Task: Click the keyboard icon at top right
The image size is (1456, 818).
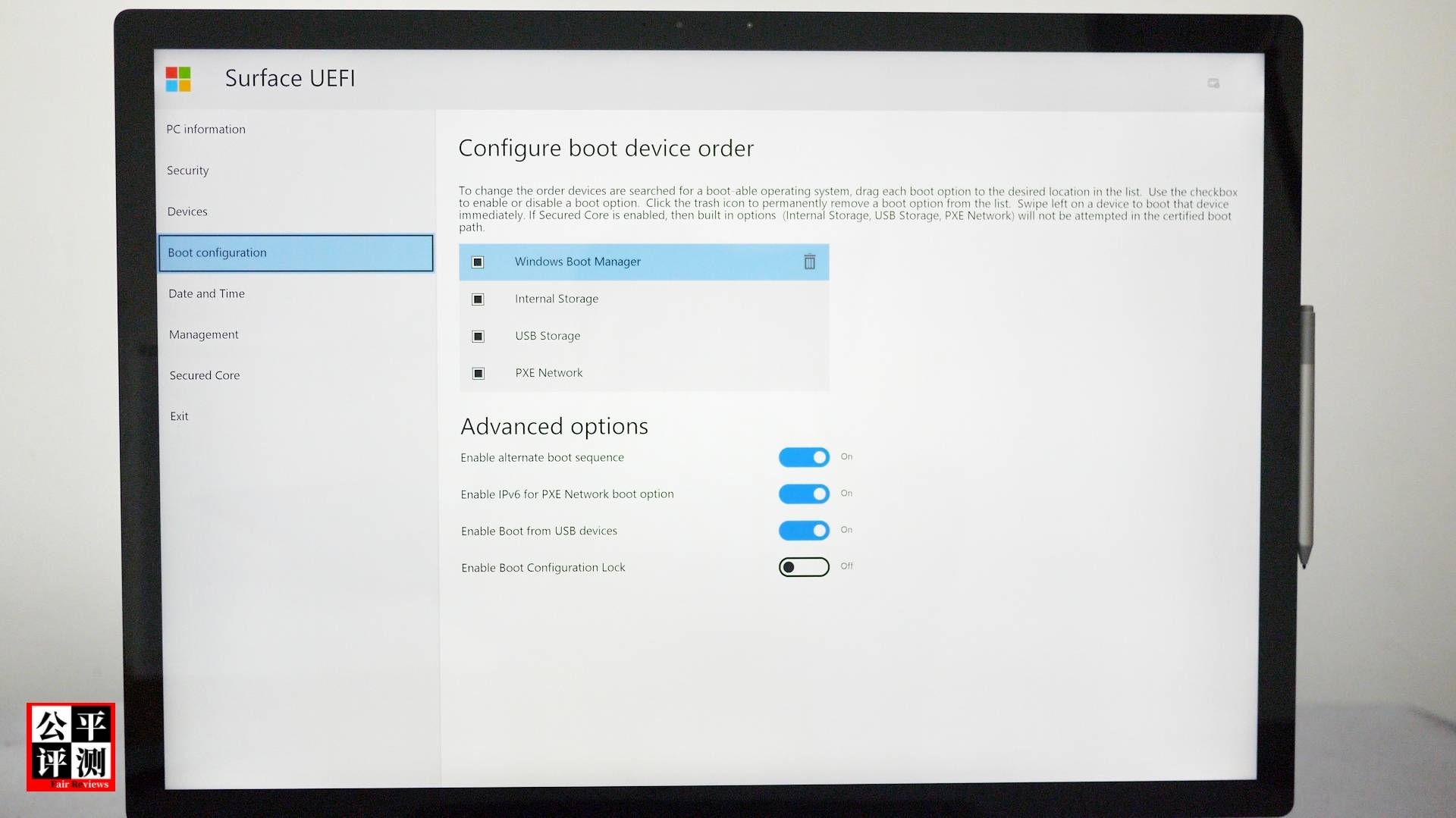Action: pos(1213,83)
